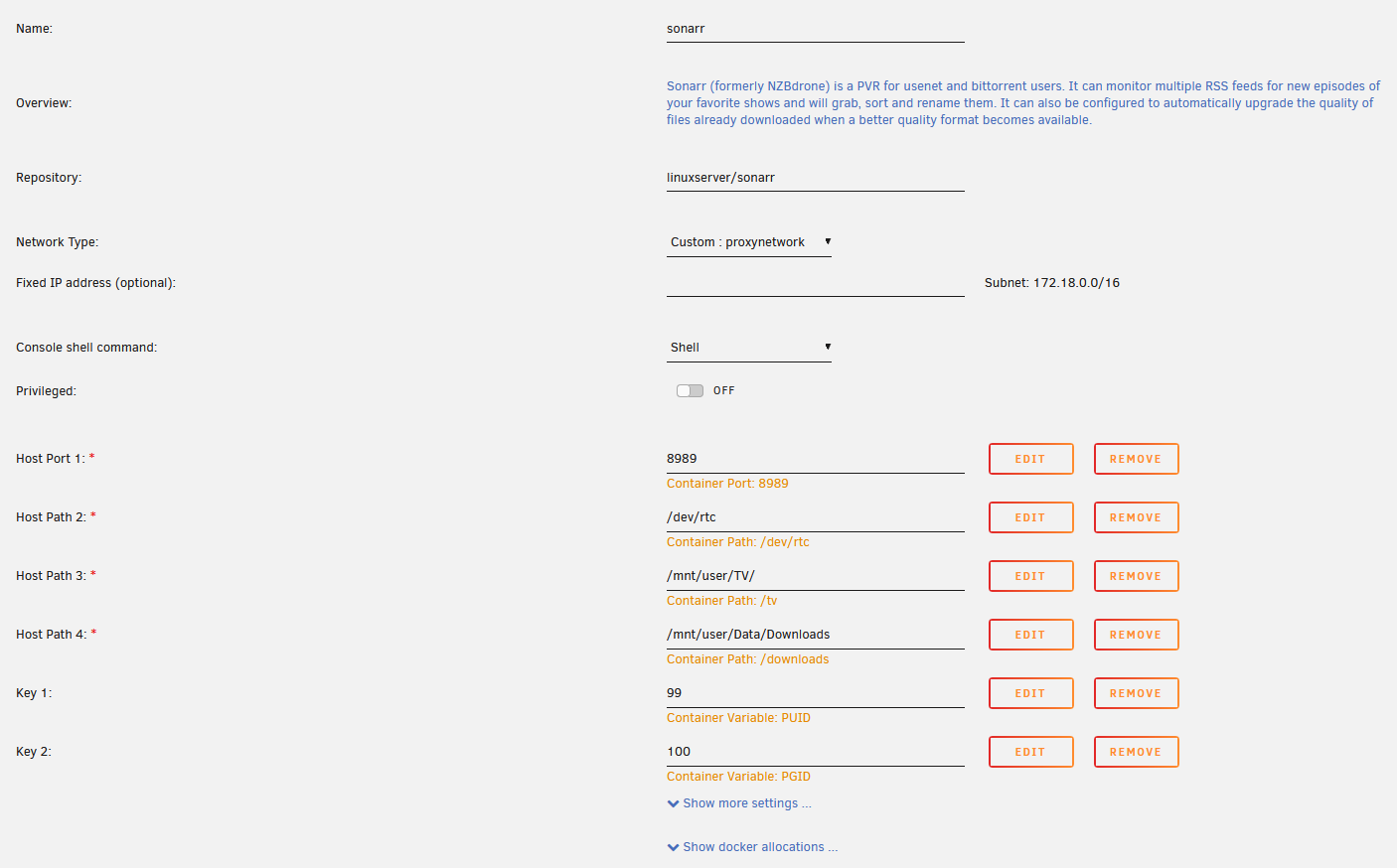
Task: Remove Key 2 PGID variable
Action: [x=1137, y=752]
